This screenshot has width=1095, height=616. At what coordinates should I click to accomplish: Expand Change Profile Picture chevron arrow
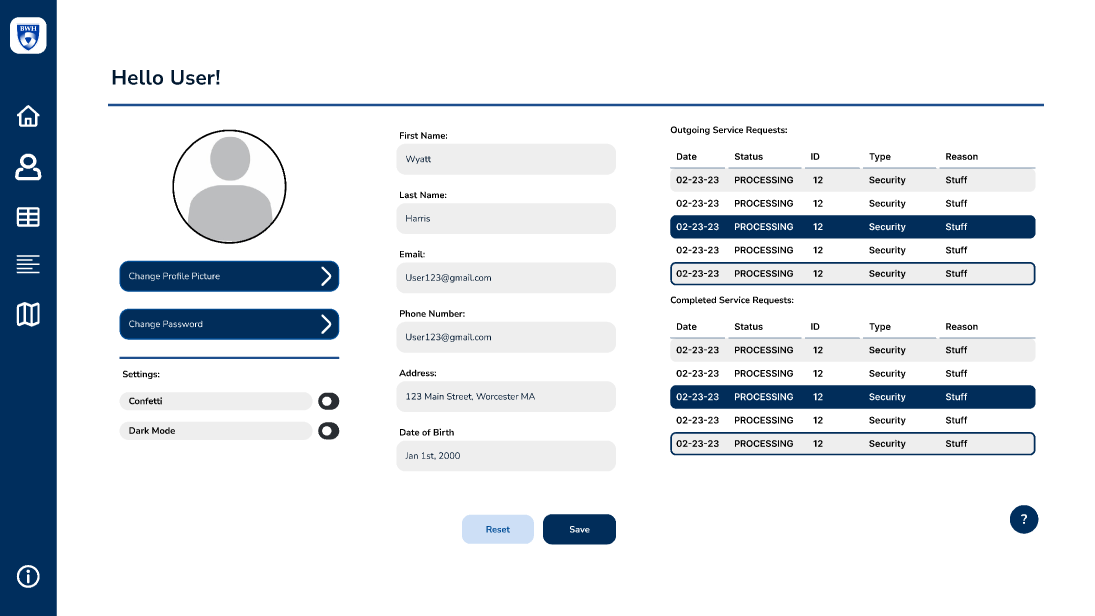point(325,277)
